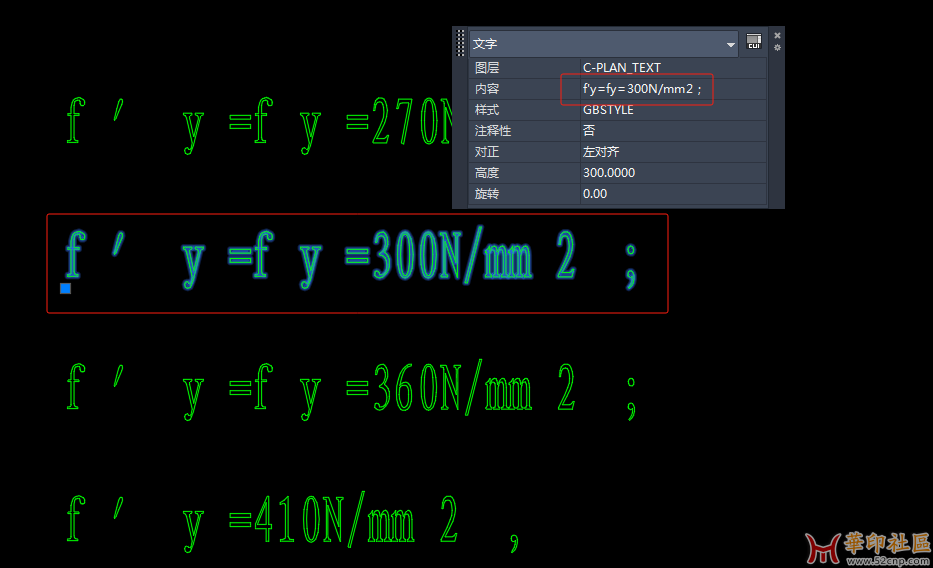Viewport: 933px width, 568px height.
Task: Grab the quick properties panel drag handle
Action: (x=460, y=43)
